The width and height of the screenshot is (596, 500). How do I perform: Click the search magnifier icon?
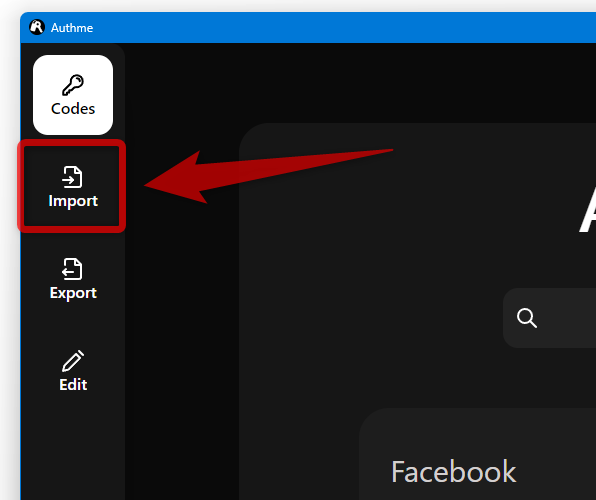(527, 318)
